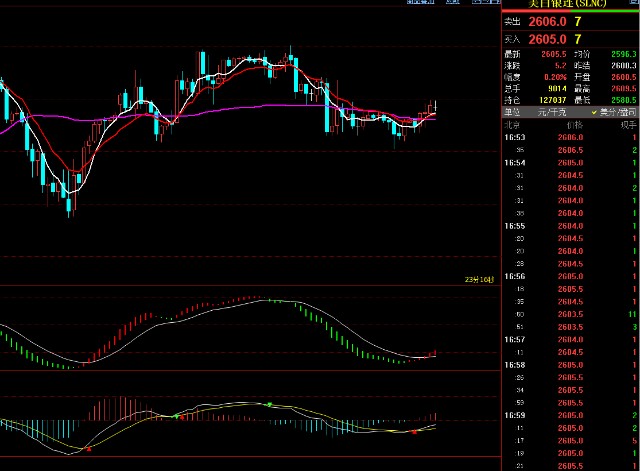Click the latest candlestick on the price chart
Screen dimensions: 640x471
coord(434,108)
